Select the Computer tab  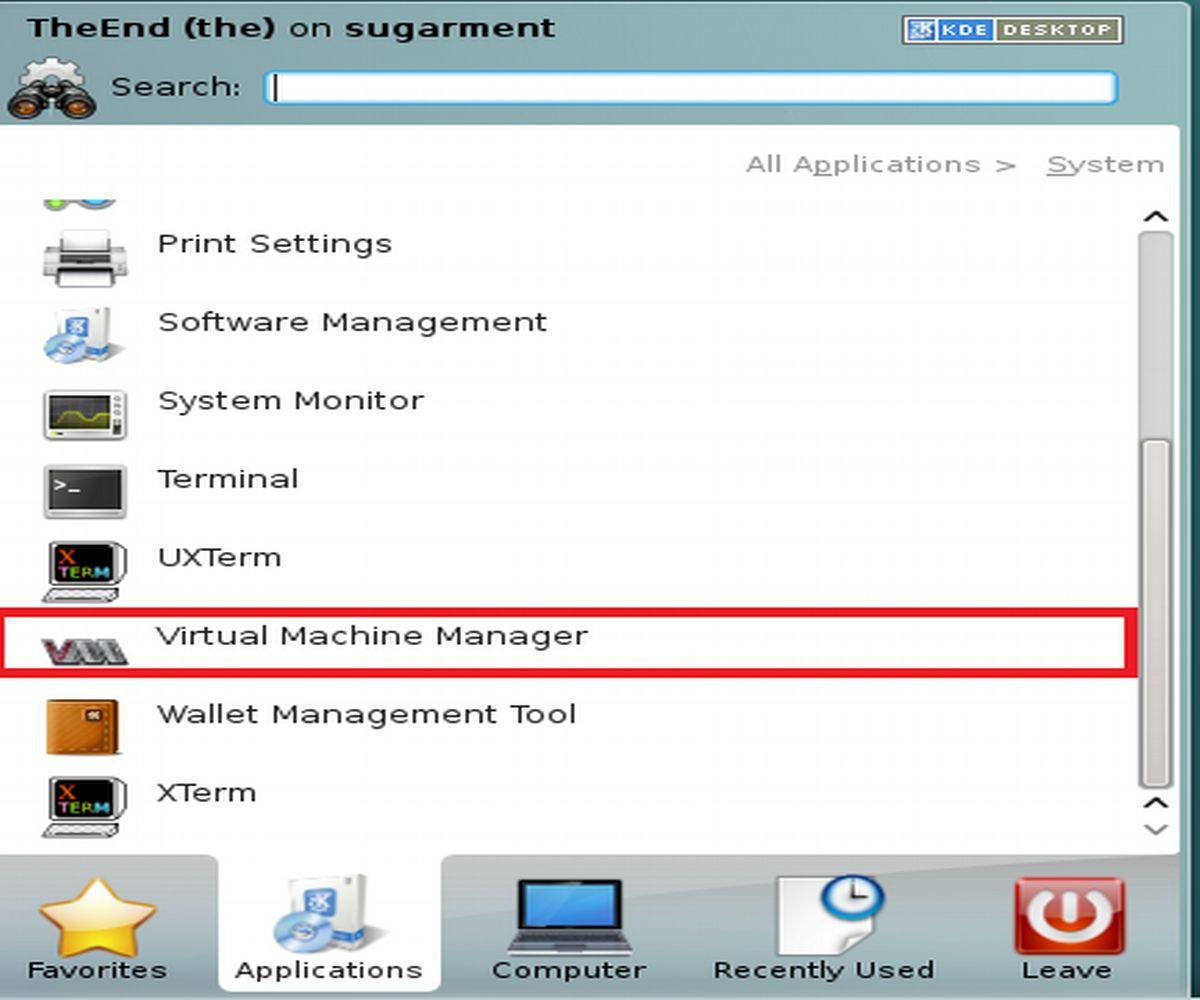point(568,929)
